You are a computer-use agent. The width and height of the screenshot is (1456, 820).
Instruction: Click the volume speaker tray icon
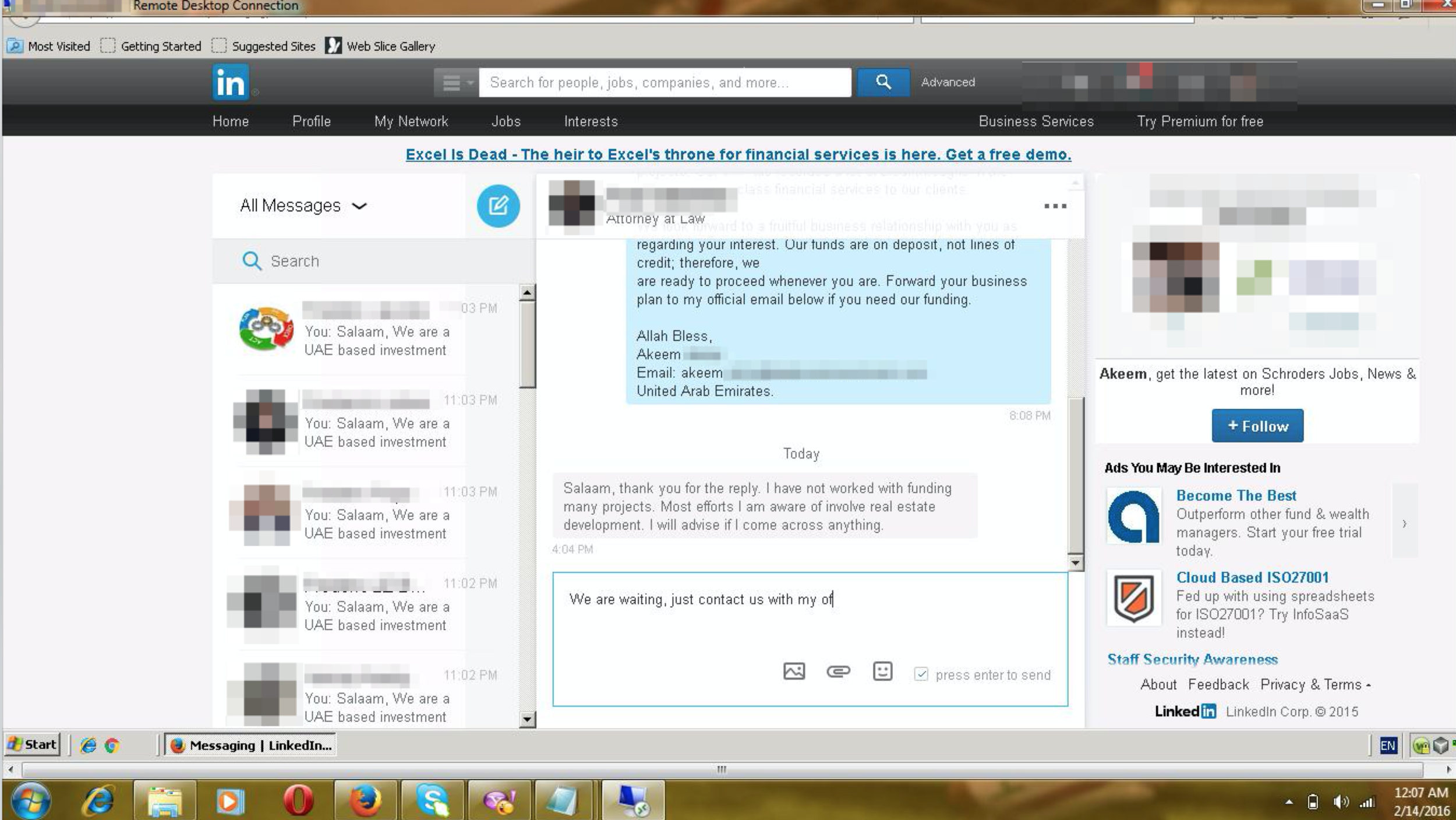(x=1341, y=802)
